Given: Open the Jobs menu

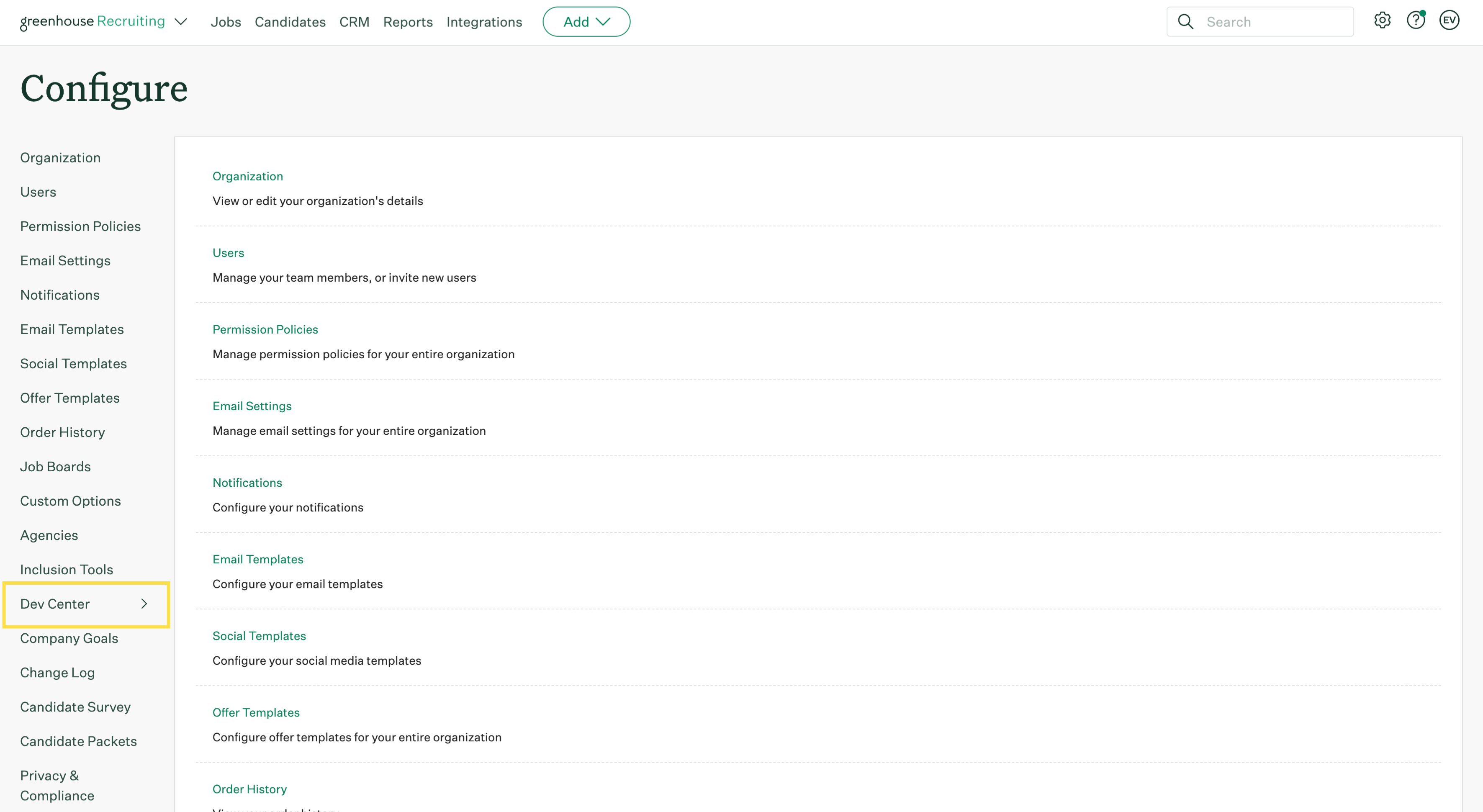Looking at the screenshot, I should [x=226, y=22].
